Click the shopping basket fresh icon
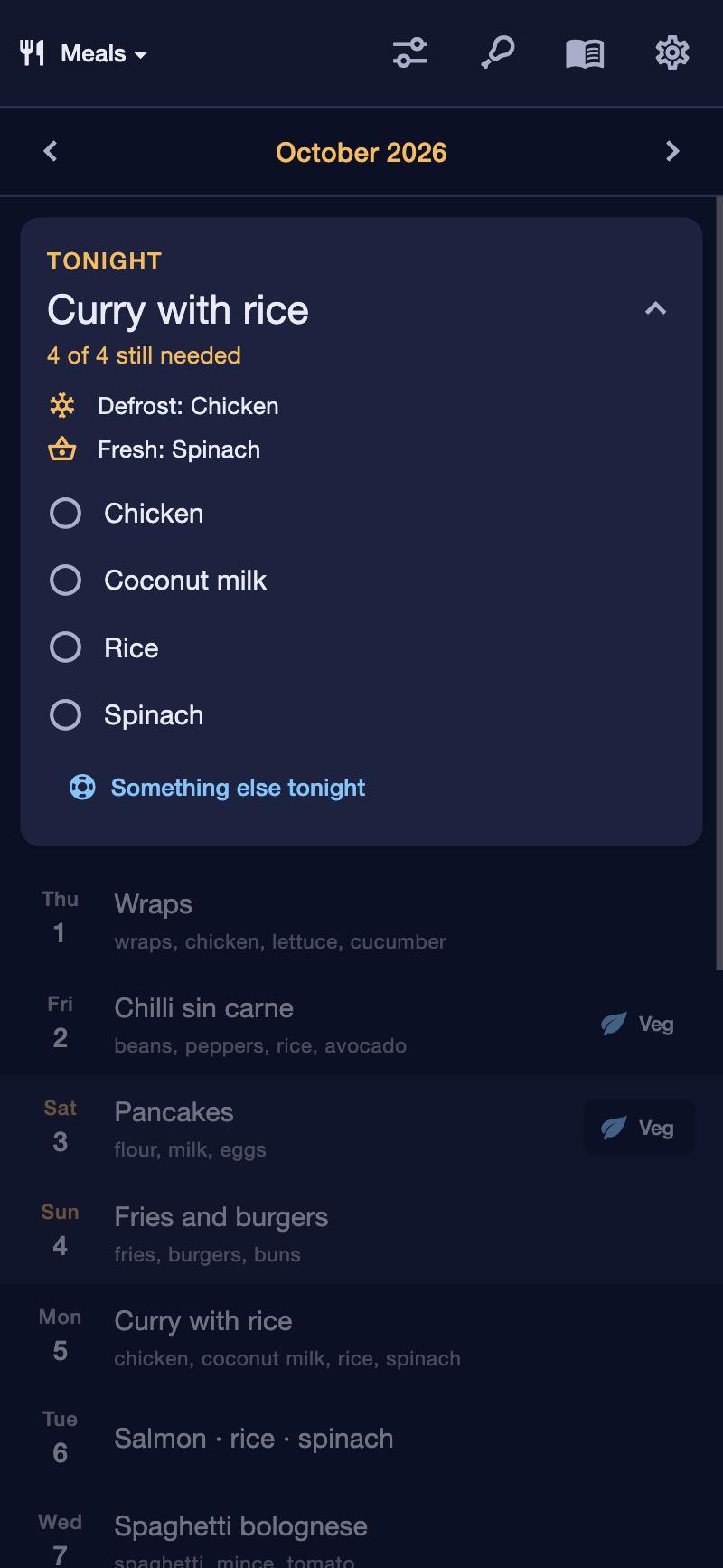Viewport: 723px width, 1568px height. 61,449
